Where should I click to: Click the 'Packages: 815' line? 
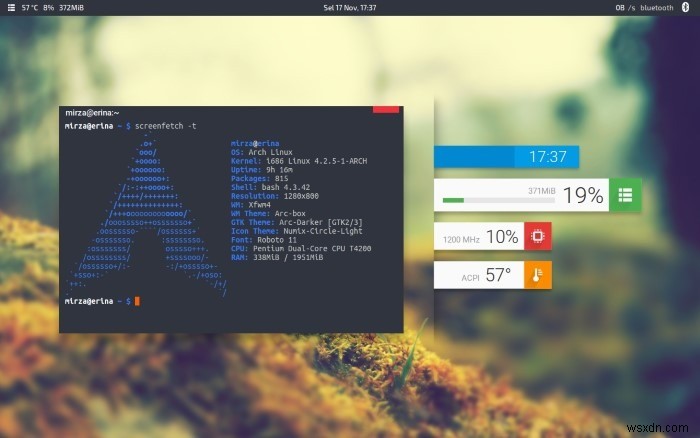[x=259, y=179]
